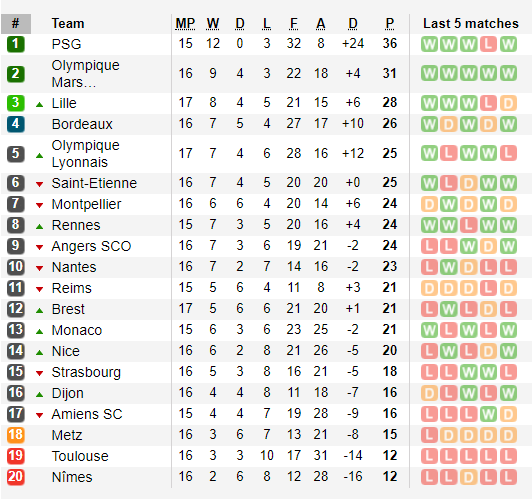Image resolution: width=532 pixels, height=499 pixels.
Task: Click the orange rank 18 badge for Metz
Action: pyautogui.click(x=16, y=435)
